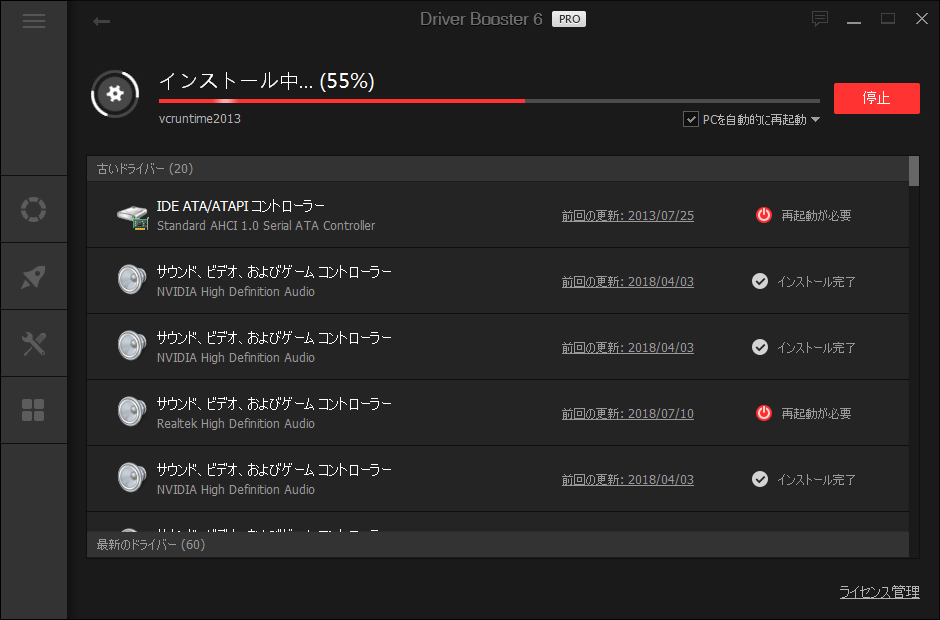The height and width of the screenshot is (620, 940).
Task: Open the ライセンス管理 link
Action: (x=879, y=592)
